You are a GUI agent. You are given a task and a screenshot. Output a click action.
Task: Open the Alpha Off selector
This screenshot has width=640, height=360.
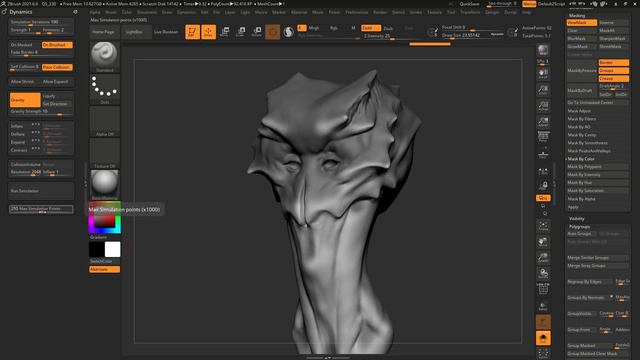[104, 121]
